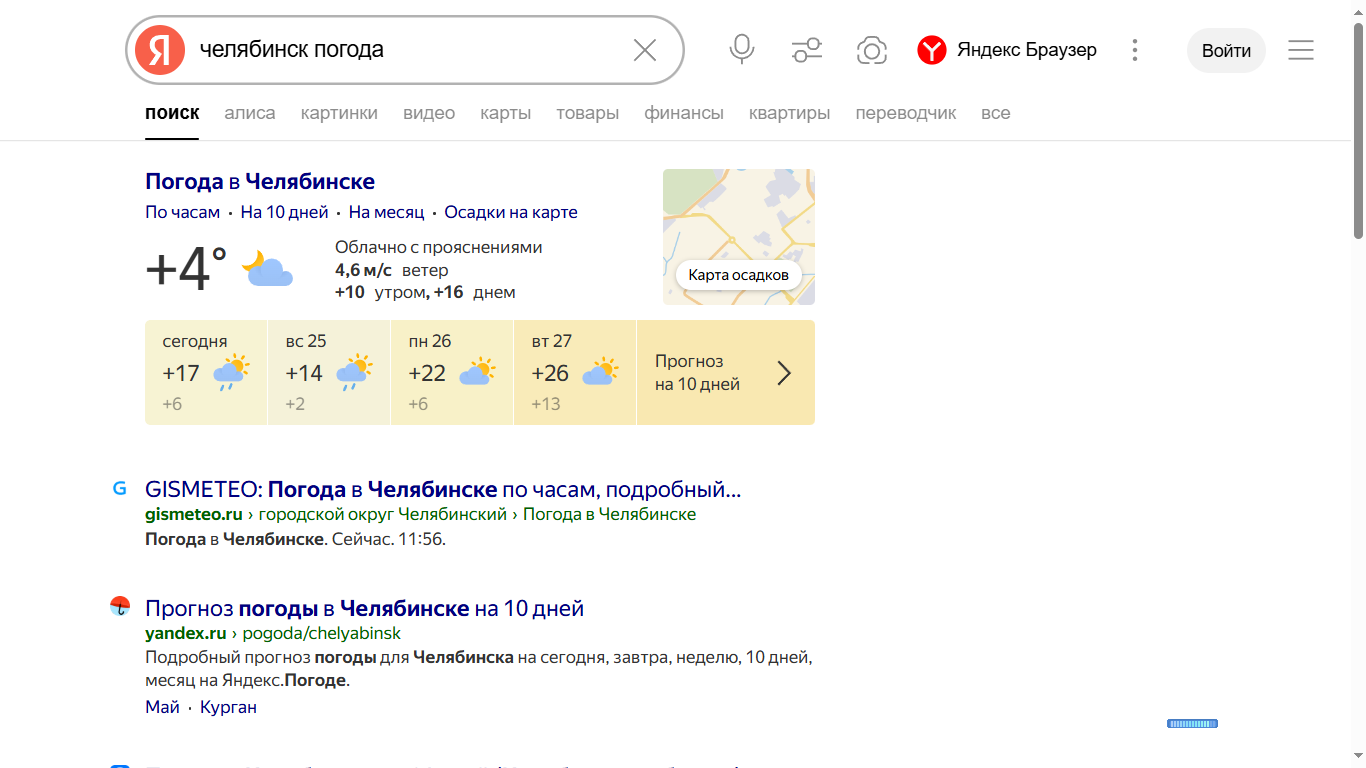The width and height of the screenshot is (1366, 768).
Task: Click the blue loading progress indicator
Action: pyautogui.click(x=1192, y=723)
